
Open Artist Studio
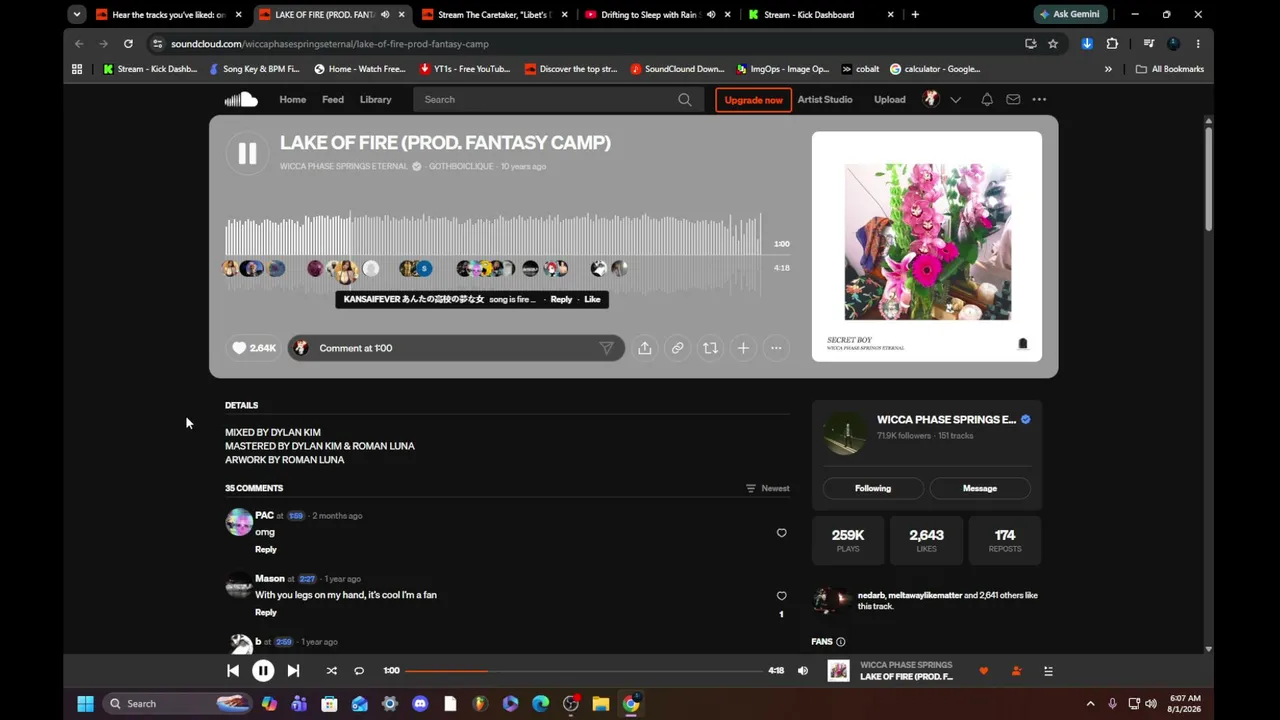(825, 99)
